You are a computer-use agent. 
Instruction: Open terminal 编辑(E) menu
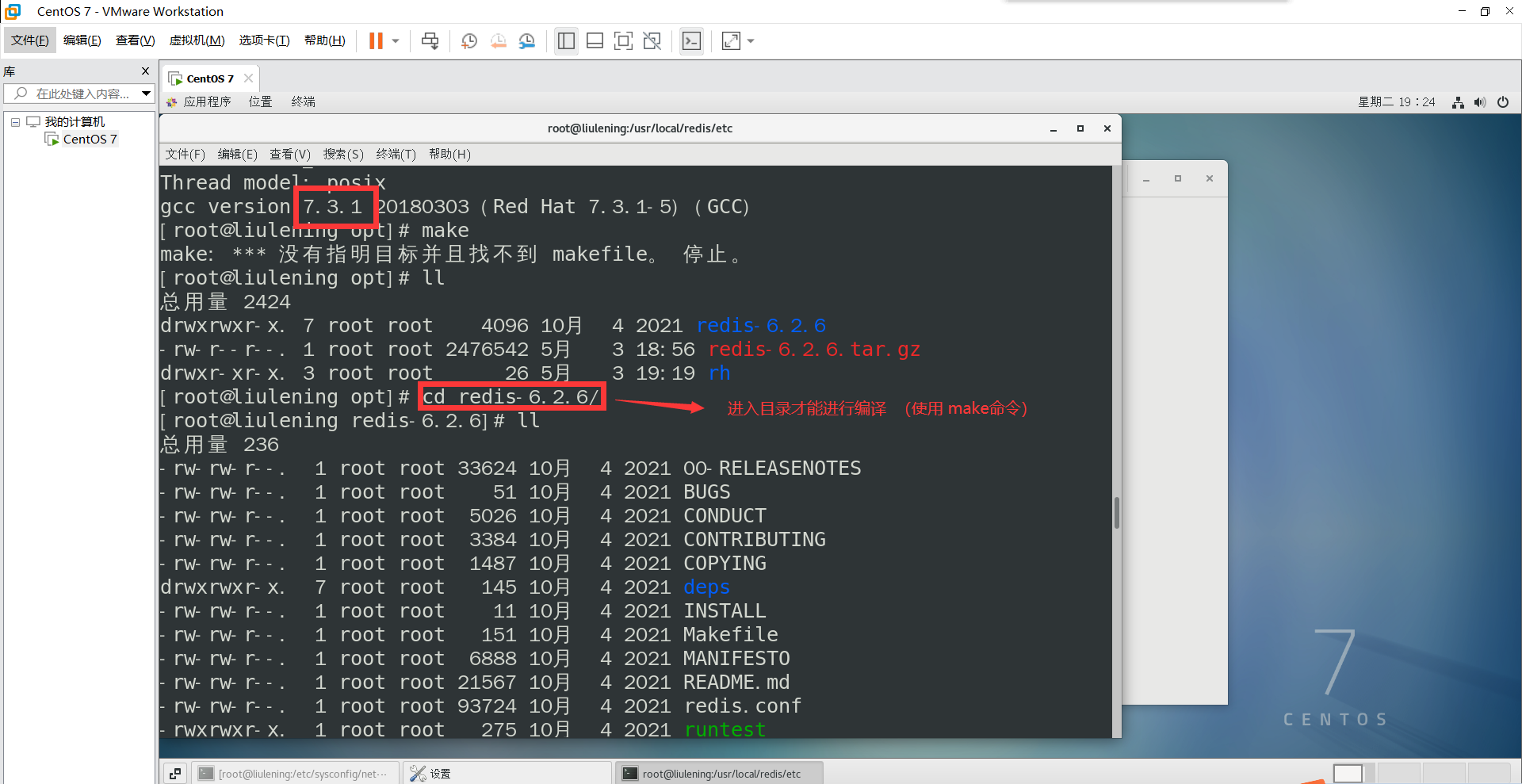pyautogui.click(x=238, y=154)
